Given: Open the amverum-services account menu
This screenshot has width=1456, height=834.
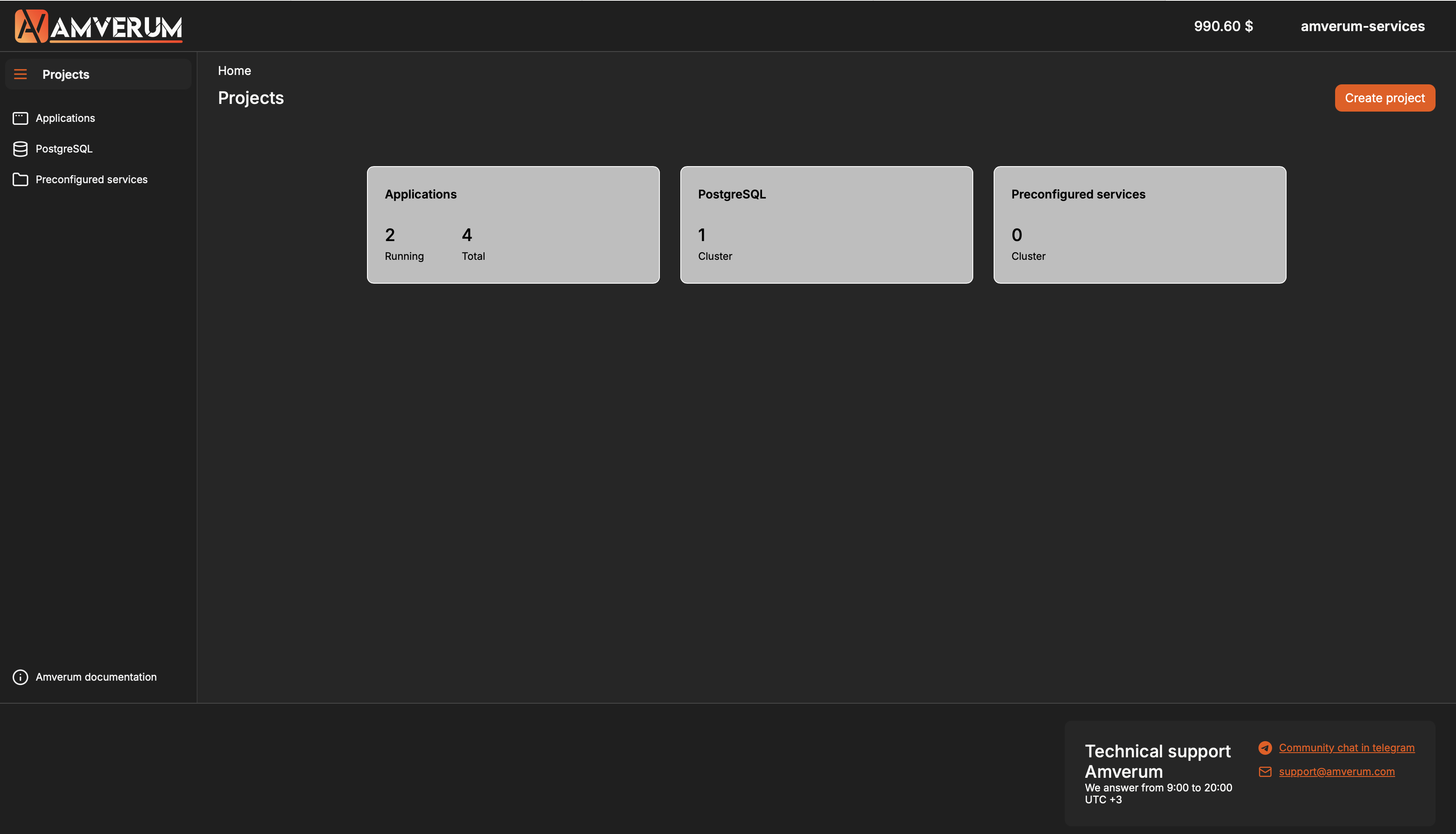Looking at the screenshot, I should tap(1362, 26).
